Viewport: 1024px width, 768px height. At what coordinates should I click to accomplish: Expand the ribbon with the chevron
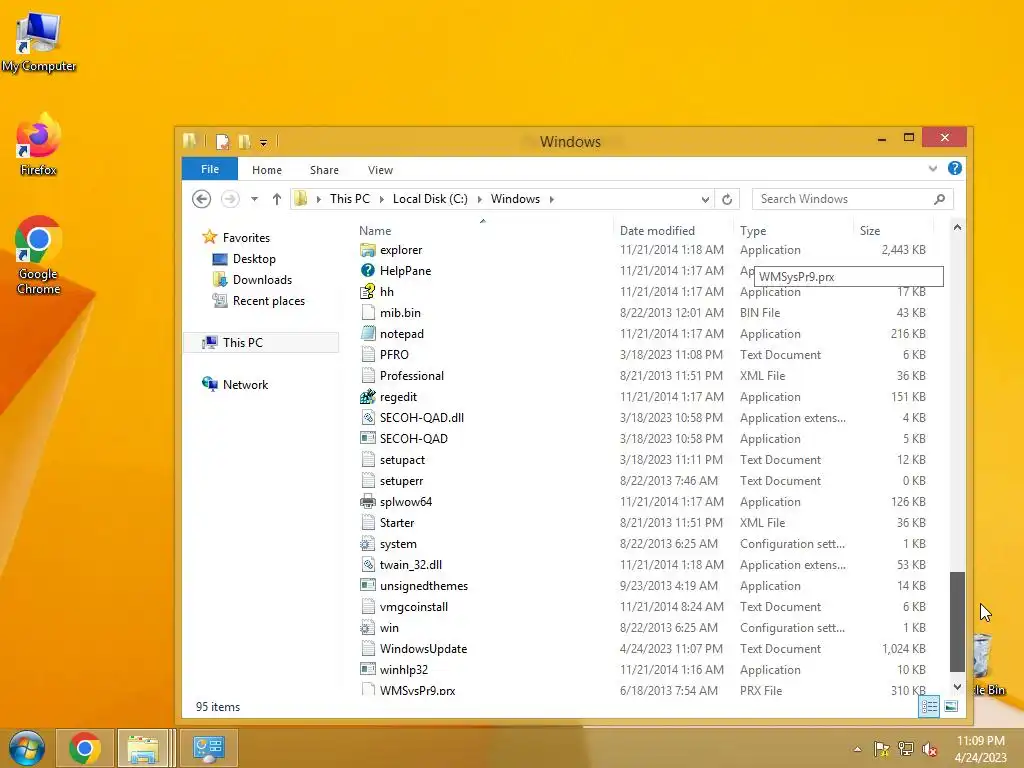[x=933, y=168]
